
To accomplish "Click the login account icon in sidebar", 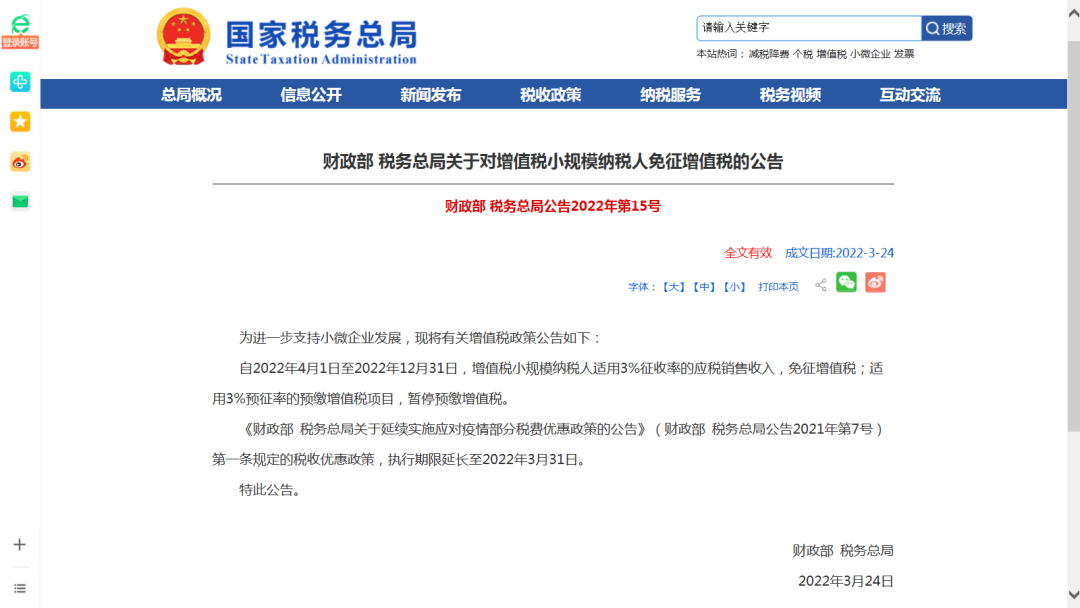I will click(20, 31).
